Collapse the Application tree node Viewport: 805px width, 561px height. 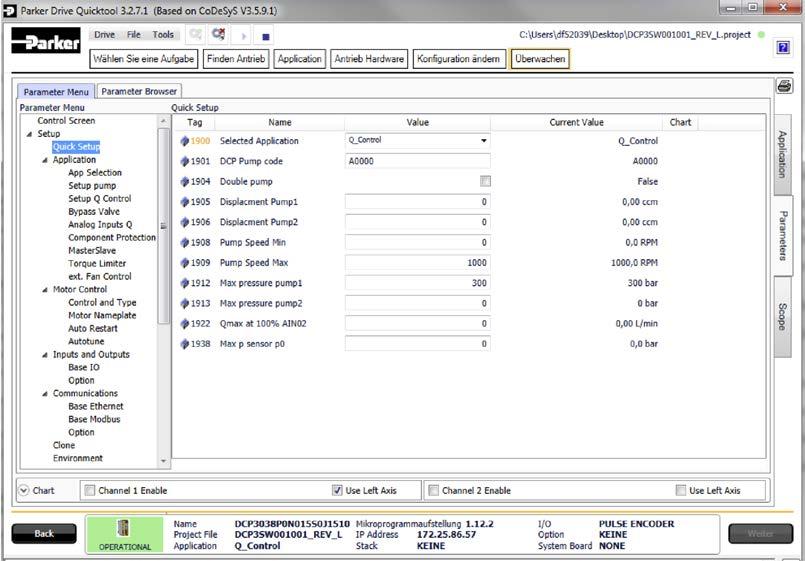tap(45, 160)
